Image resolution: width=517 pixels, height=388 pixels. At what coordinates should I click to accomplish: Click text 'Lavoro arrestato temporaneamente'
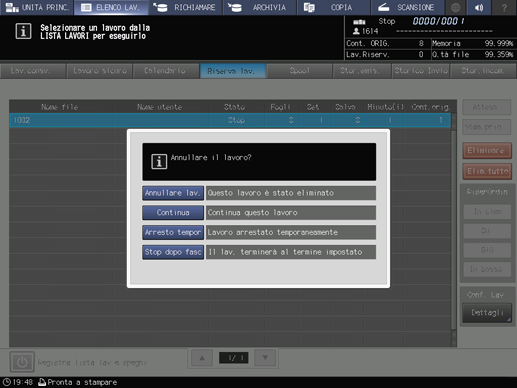coord(273,232)
